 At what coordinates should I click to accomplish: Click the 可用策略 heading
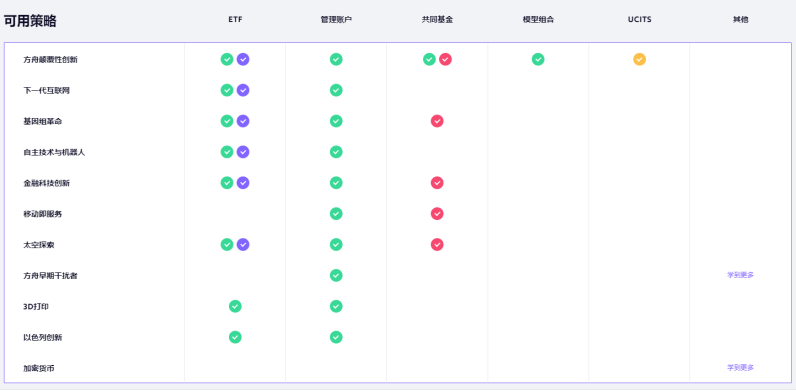30,21
